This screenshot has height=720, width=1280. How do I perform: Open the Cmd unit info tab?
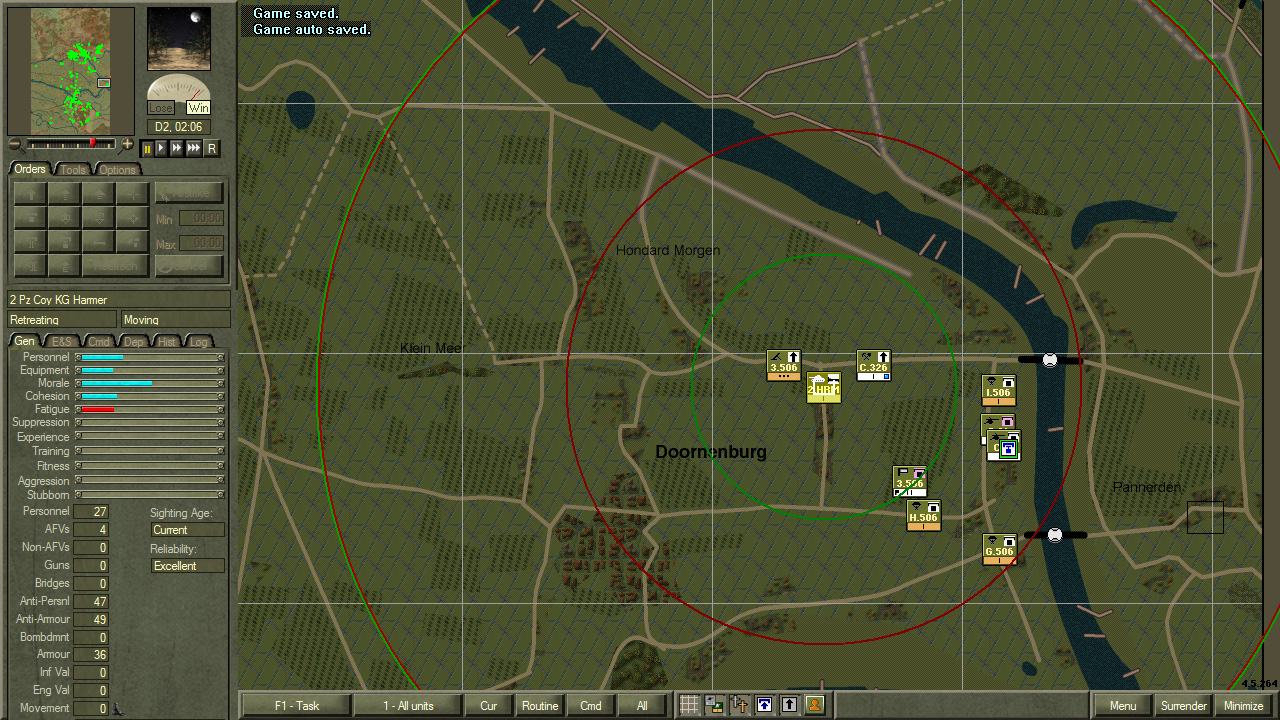pos(99,342)
